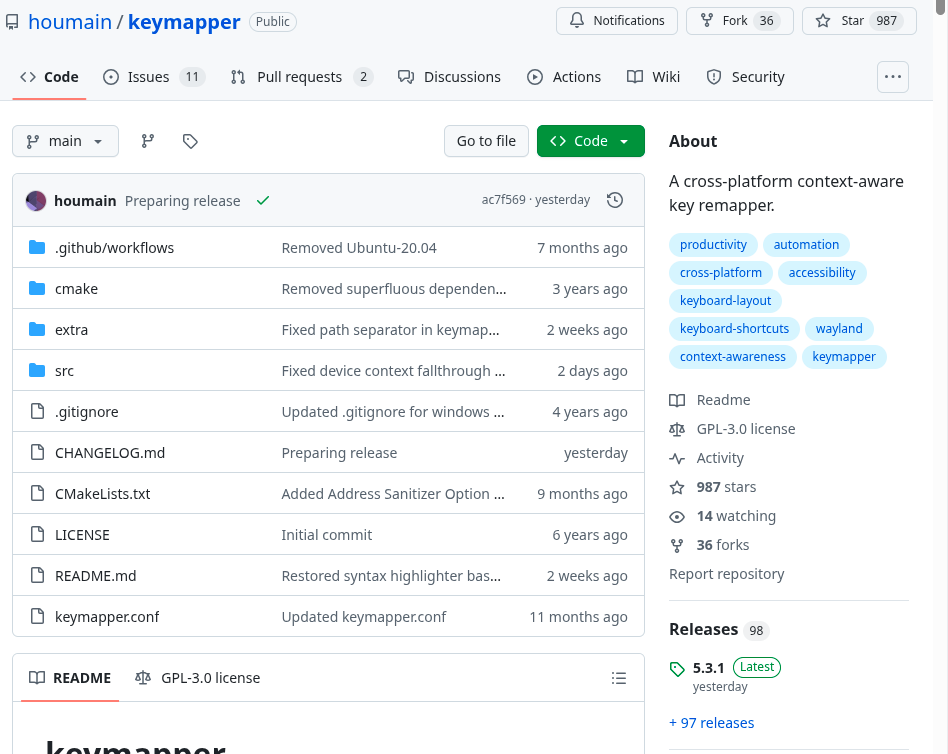The height and width of the screenshot is (754, 948).
Task: View commit history clock icon
Action: pos(615,200)
